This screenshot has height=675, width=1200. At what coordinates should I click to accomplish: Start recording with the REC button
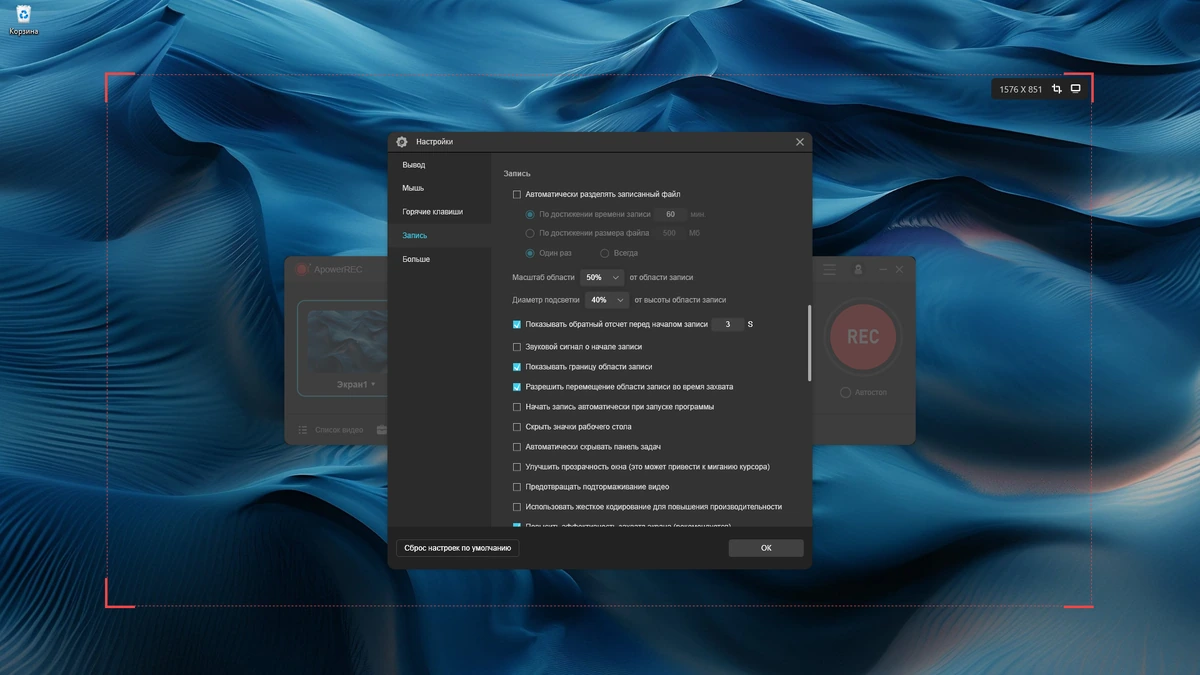tap(863, 337)
